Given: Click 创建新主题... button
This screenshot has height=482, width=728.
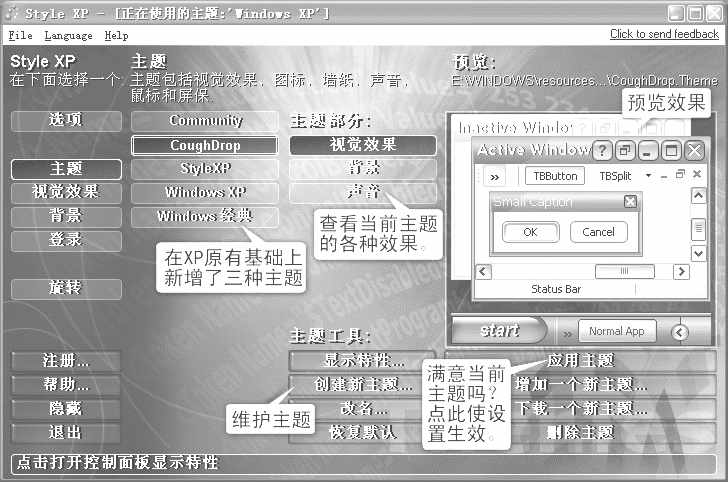Looking at the screenshot, I should (363, 385).
